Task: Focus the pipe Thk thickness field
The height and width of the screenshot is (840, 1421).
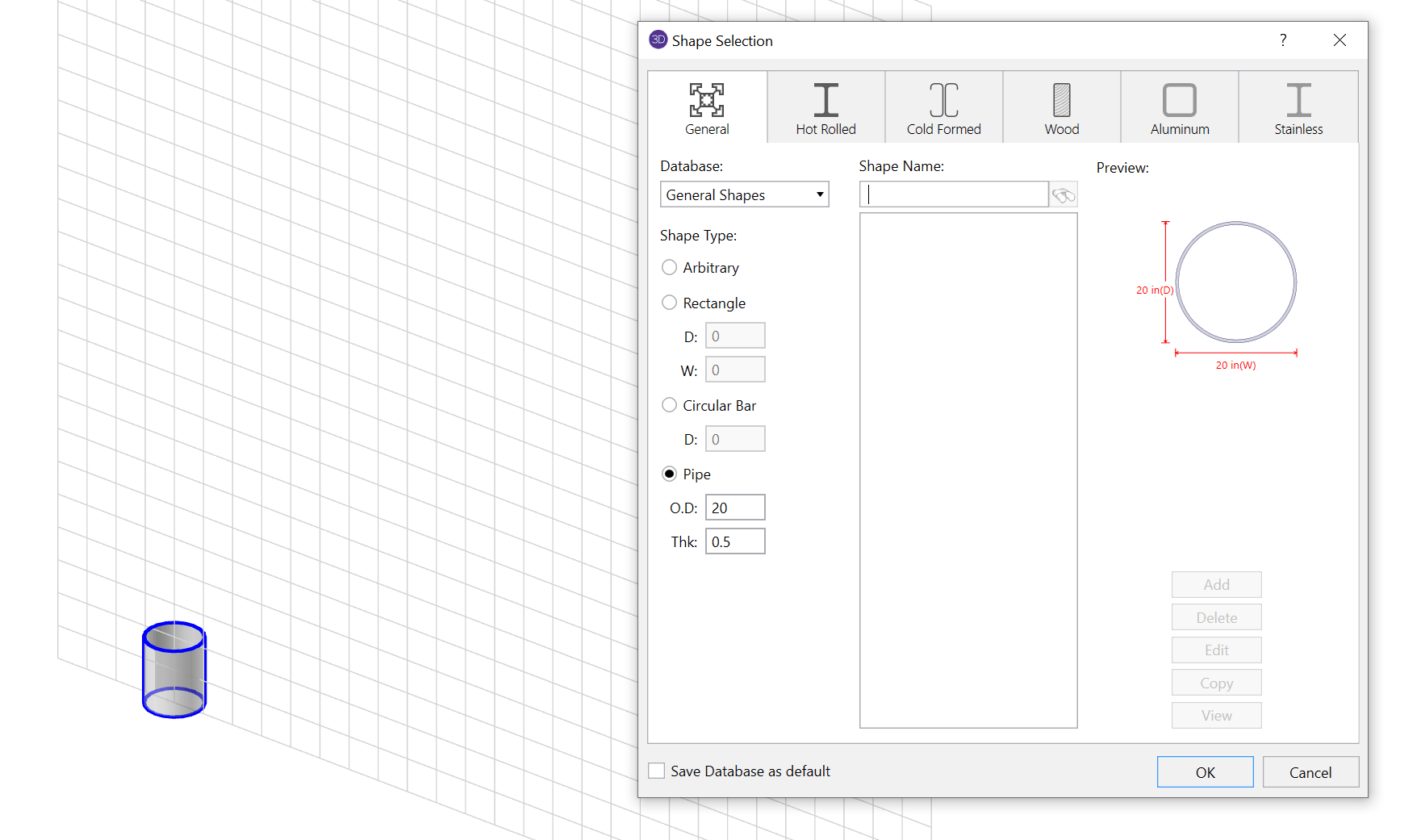Action: (735, 541)
